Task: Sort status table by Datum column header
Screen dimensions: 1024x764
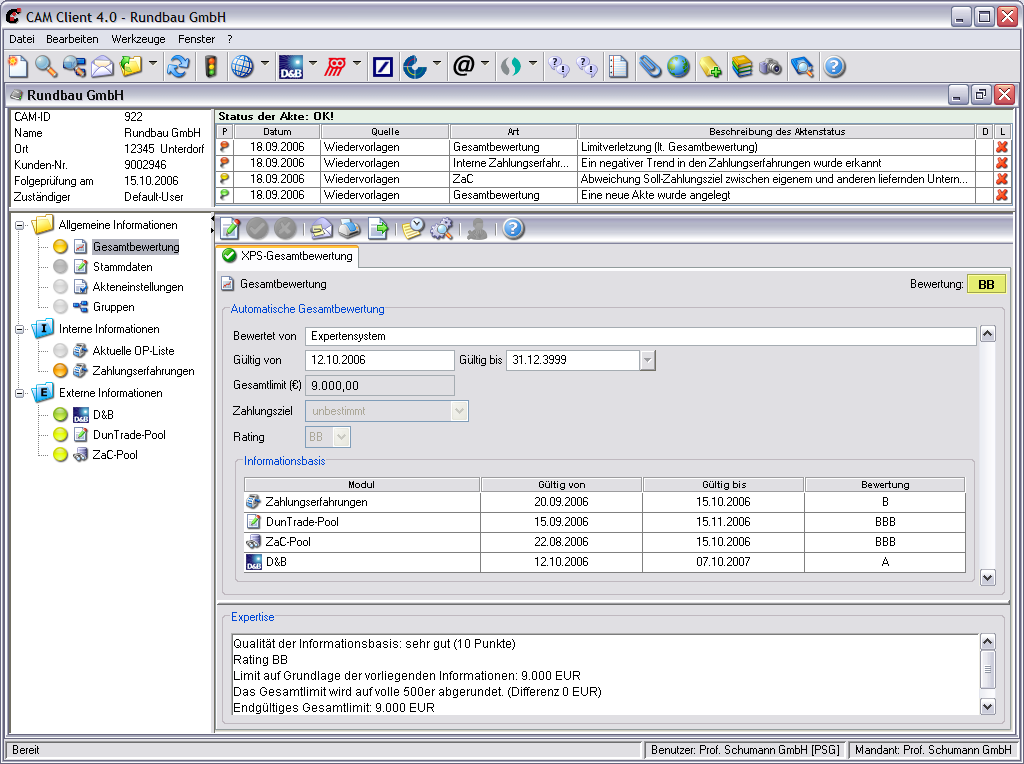Action: 277,131
